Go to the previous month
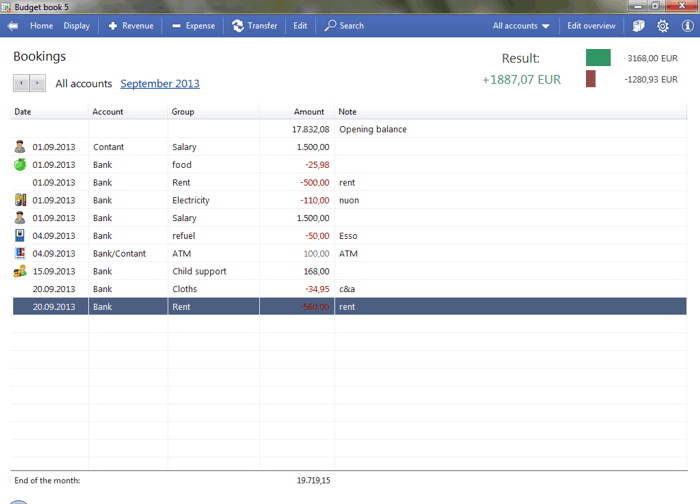 click(x=21, y=84)
